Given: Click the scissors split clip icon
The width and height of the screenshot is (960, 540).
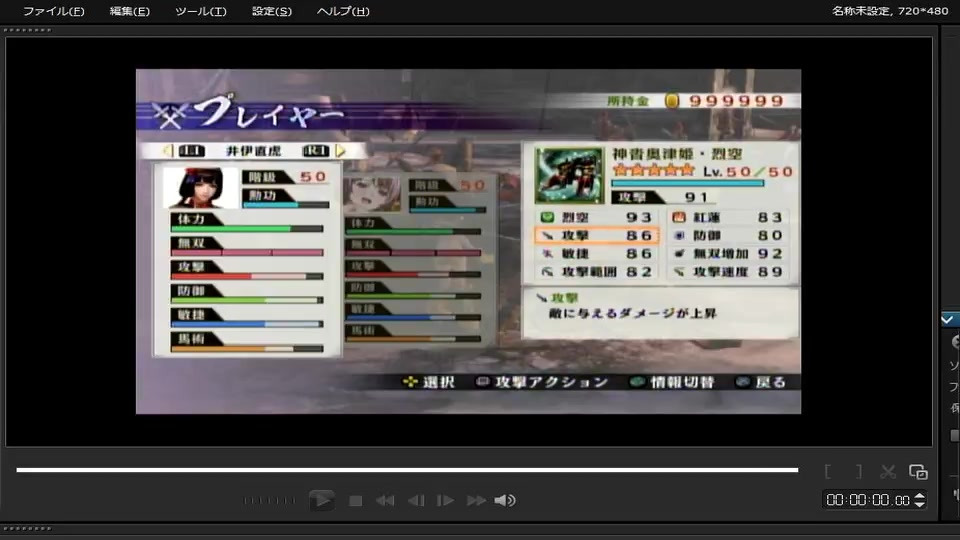Looking at the screenshot, I should [888, 471].
